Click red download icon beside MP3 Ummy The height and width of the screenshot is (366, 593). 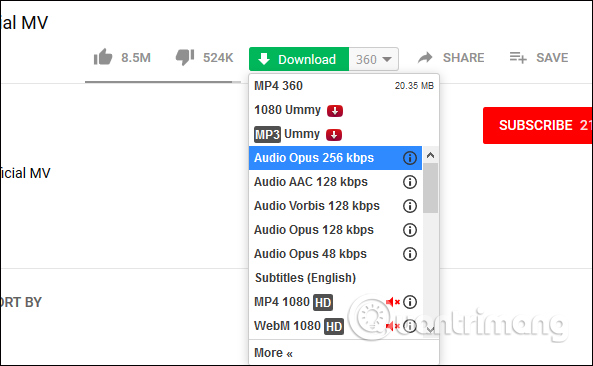pos(334,135)
